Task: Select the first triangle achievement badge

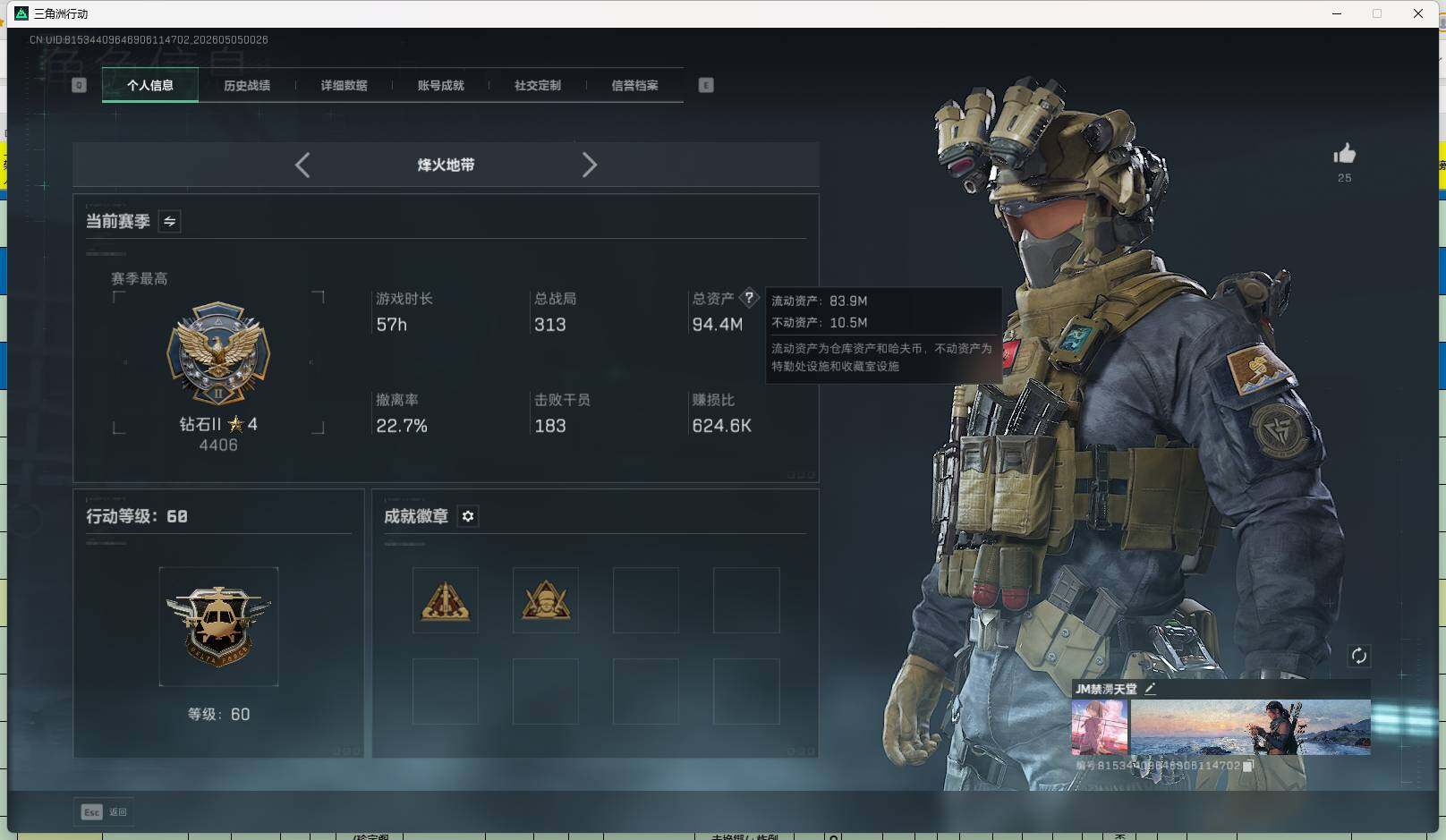Action: pyautogui.click(x=446, y=600)
